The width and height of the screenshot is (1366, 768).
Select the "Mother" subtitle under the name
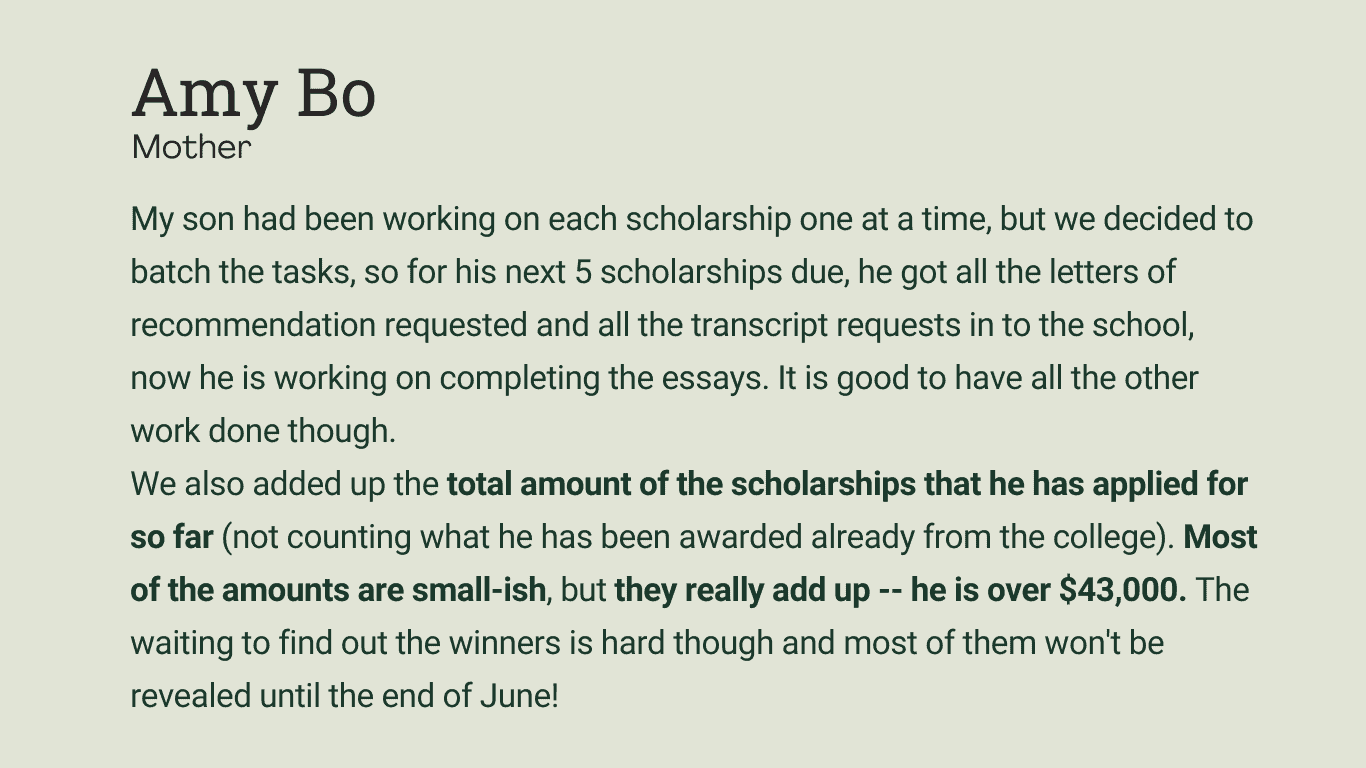(191, 148)
